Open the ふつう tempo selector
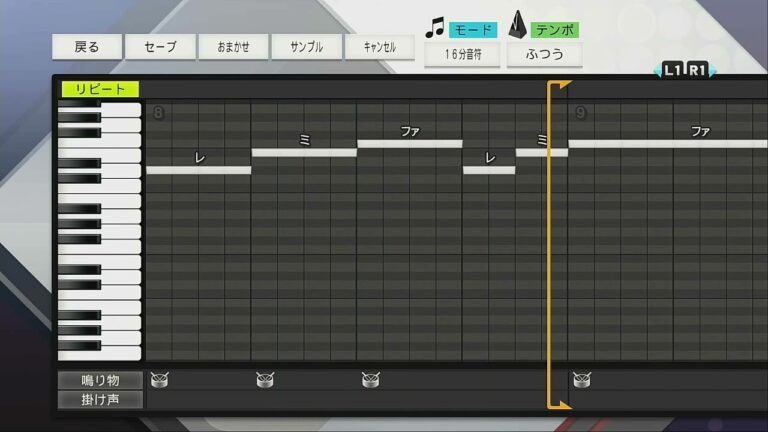The width and height of the screenshot is (768, 432). (x=544, y=54)
